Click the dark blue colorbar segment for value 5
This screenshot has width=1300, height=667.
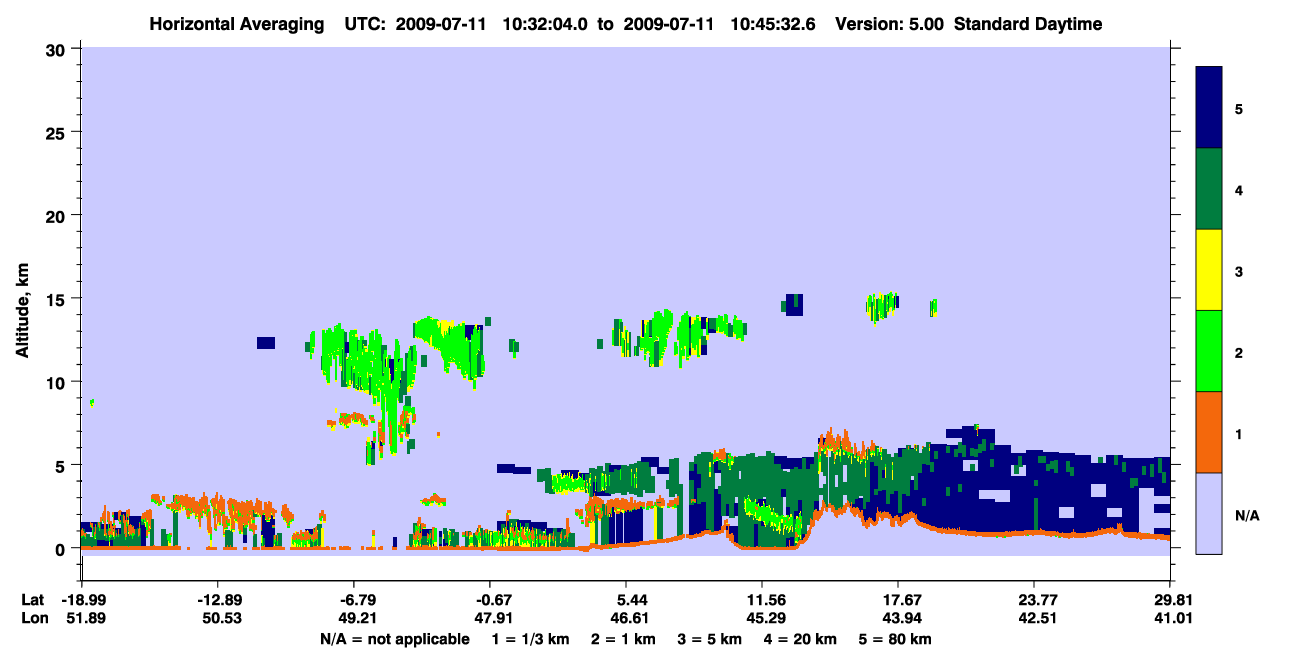[x=1209, y=108]
